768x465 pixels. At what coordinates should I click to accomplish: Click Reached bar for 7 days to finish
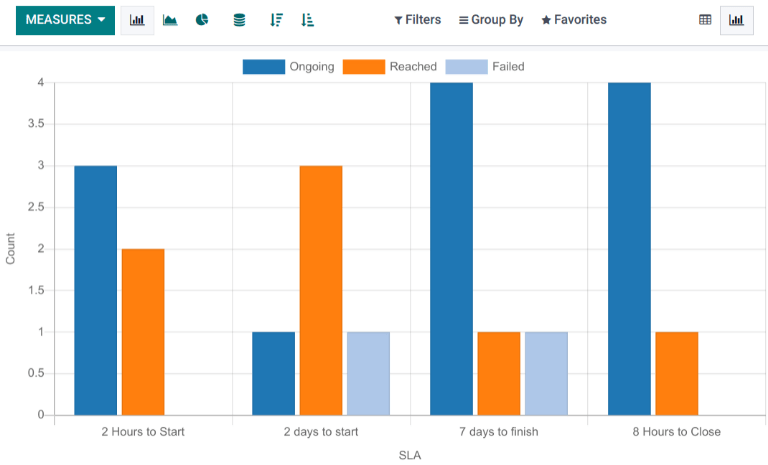(499, 373)
